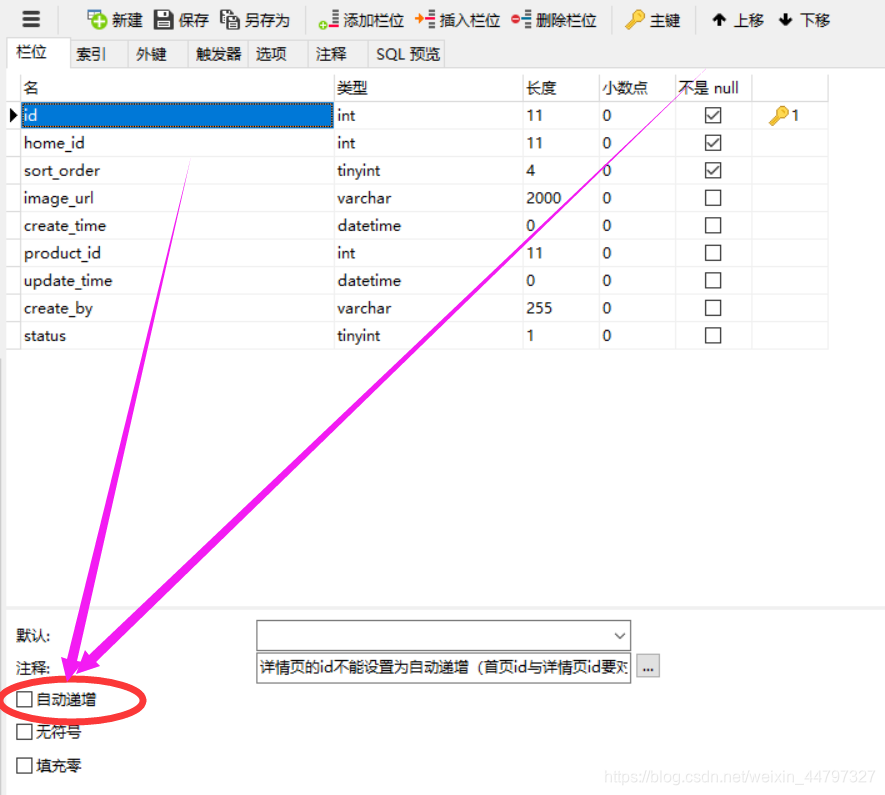Click the Length (长度) column header
The image size is (885, 795).
(x=561, y=88)
